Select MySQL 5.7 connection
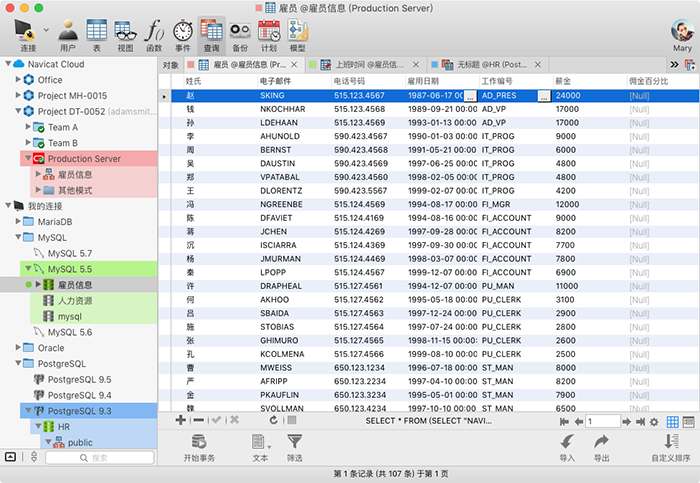Image resolution: width=700 pixels, height=483 pixels. [x=70, y=253]
